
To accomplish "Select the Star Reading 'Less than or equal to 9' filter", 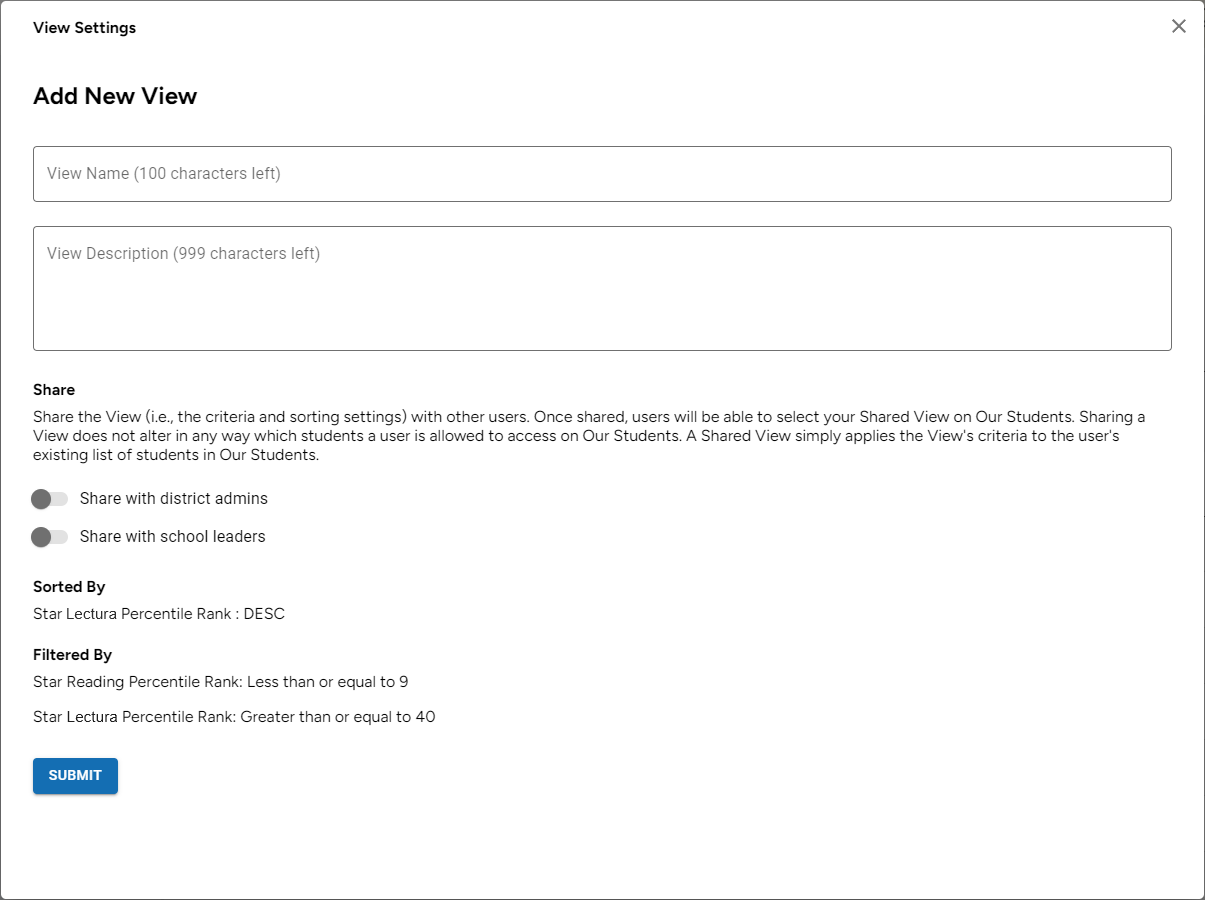I will [221, 682].
